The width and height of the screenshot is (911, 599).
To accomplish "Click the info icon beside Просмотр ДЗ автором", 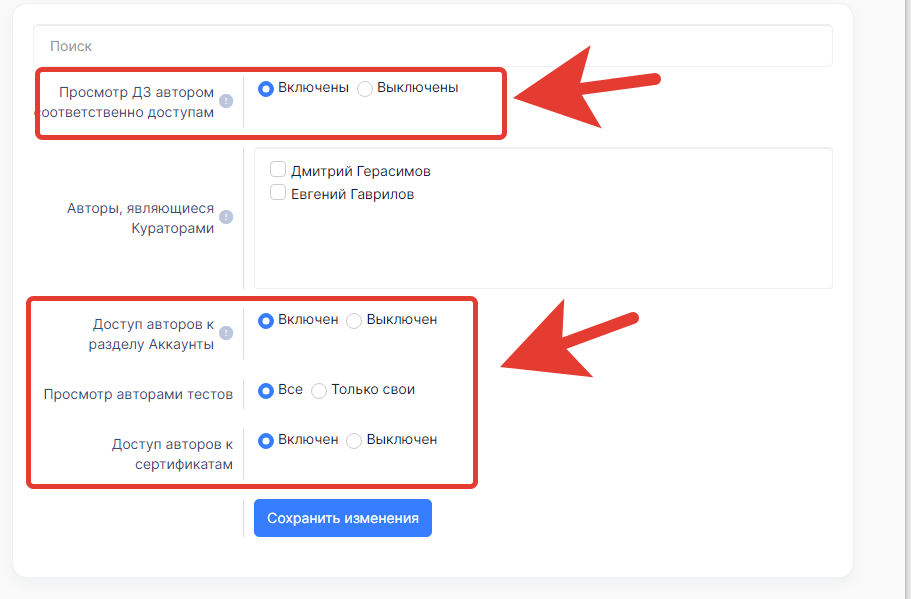I will pos(226,101).
